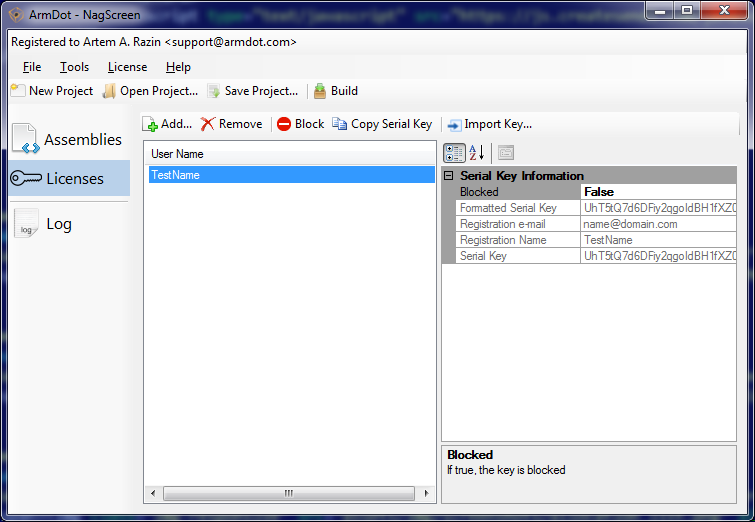Click the red Block stop icon

[284, 124]
